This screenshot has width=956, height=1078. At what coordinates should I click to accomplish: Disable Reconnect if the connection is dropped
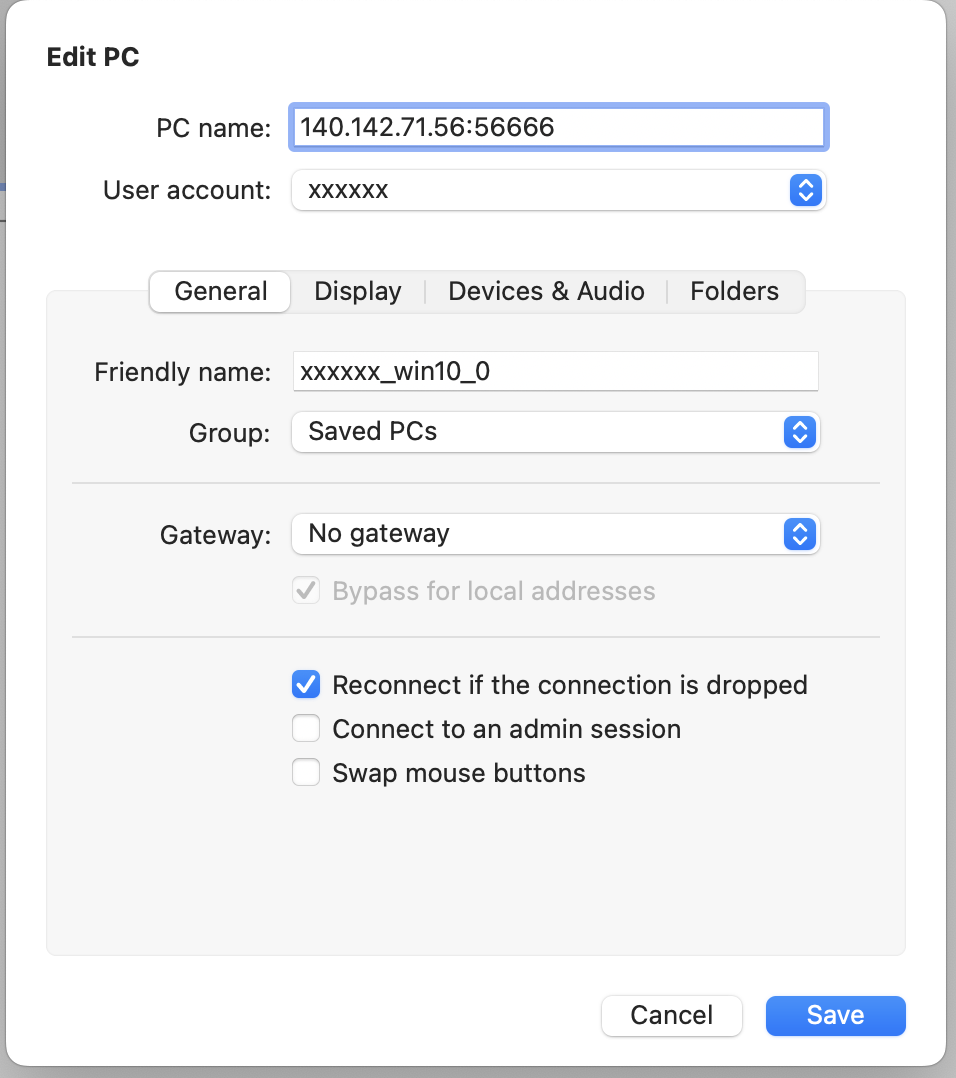[306, 685]
